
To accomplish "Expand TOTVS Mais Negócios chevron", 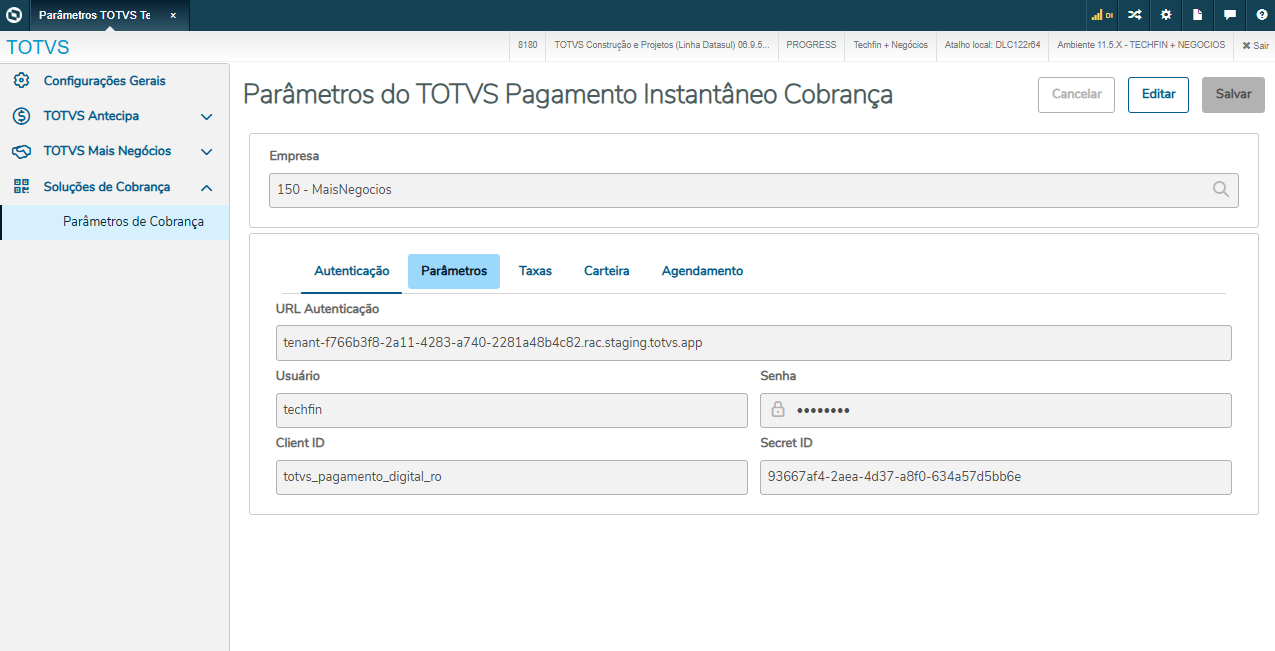I will click(206, 152).
